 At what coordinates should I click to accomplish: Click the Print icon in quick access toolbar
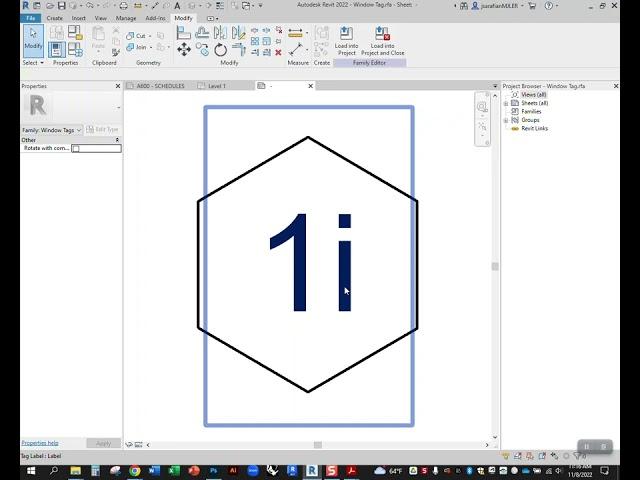123,6
